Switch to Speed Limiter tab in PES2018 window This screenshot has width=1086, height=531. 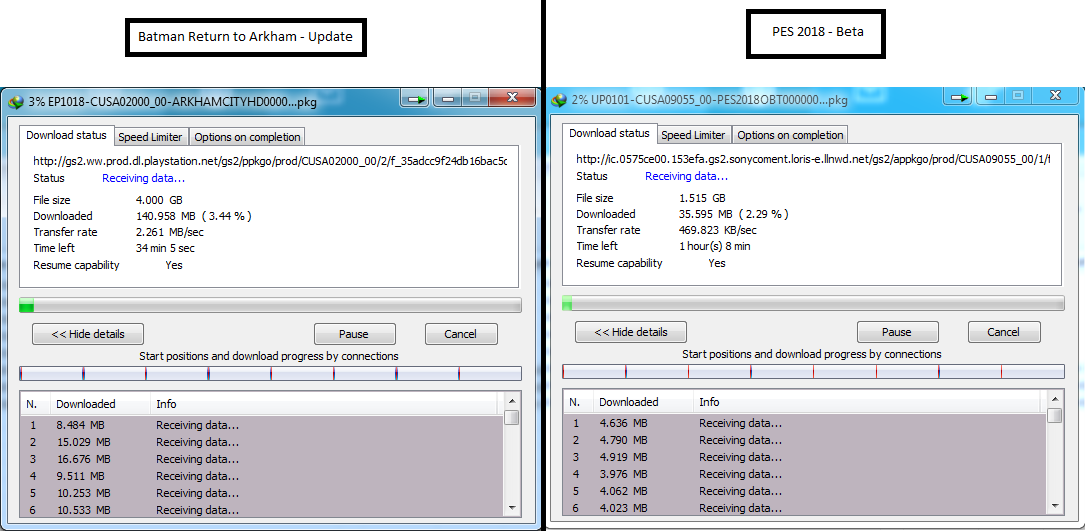click(x=693, y=135)
